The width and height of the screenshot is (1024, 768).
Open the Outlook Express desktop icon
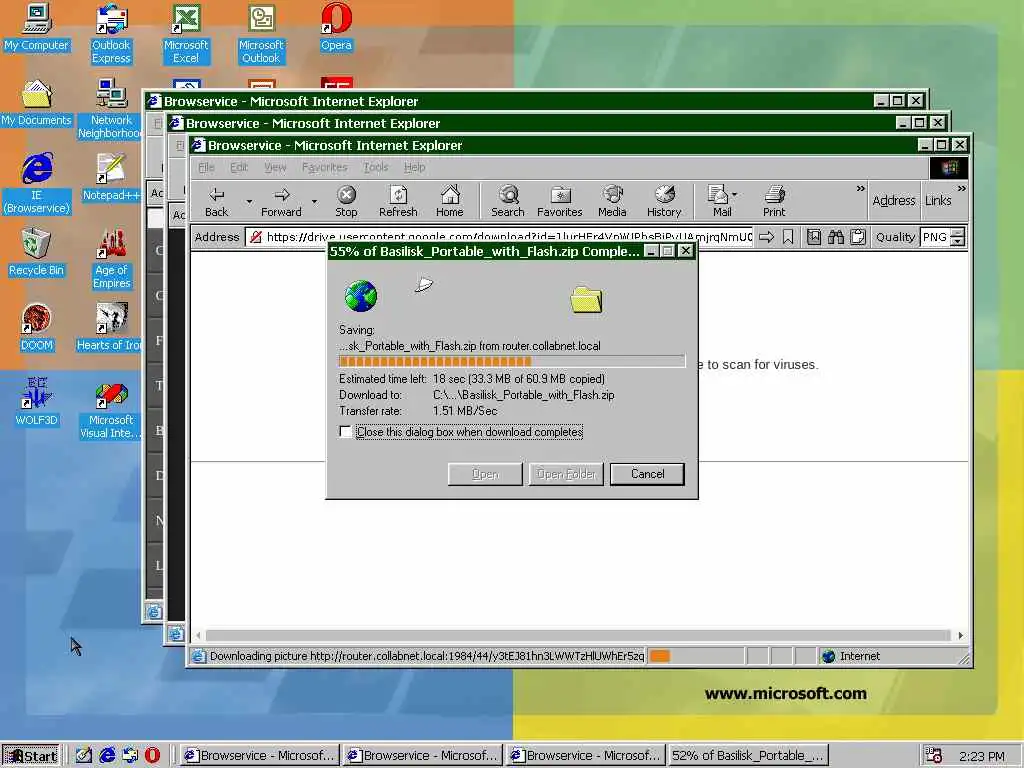tap(111, 34)
